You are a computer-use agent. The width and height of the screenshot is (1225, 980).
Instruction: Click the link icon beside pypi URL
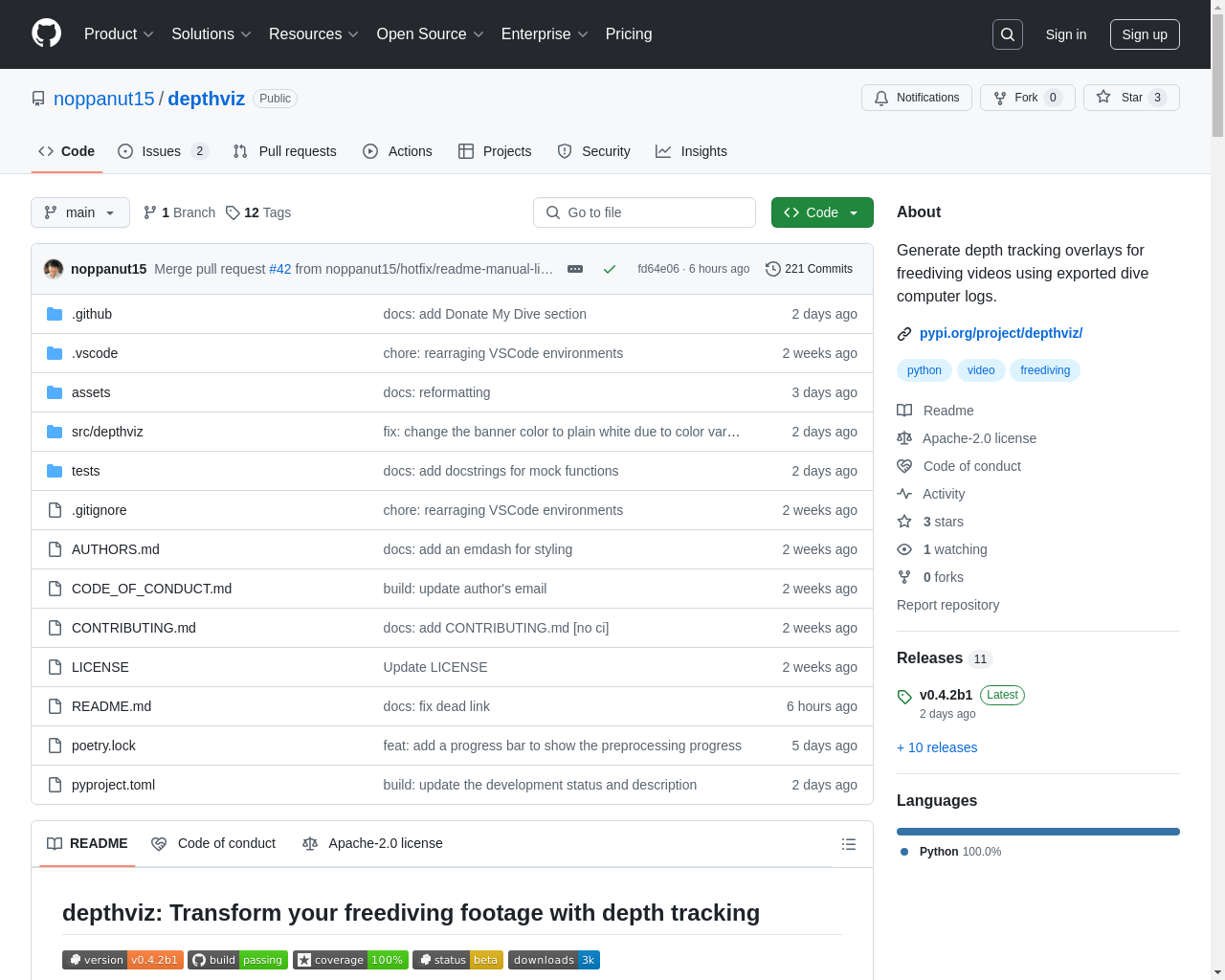[904, 334]
